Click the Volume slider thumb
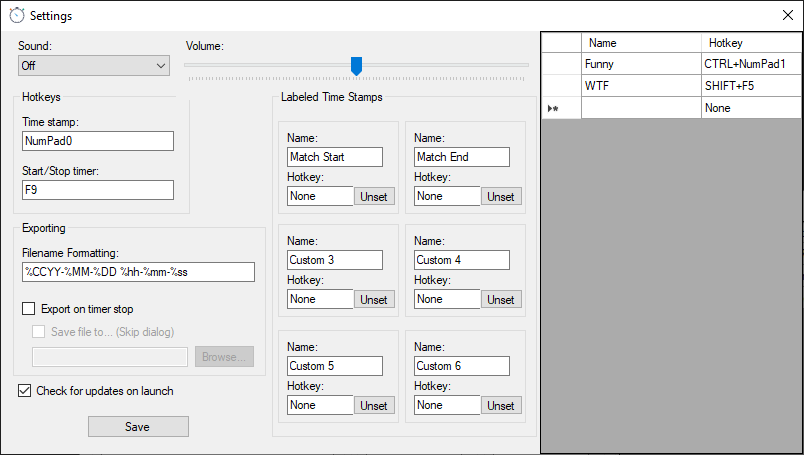The image size is (804, 455). 356,66
